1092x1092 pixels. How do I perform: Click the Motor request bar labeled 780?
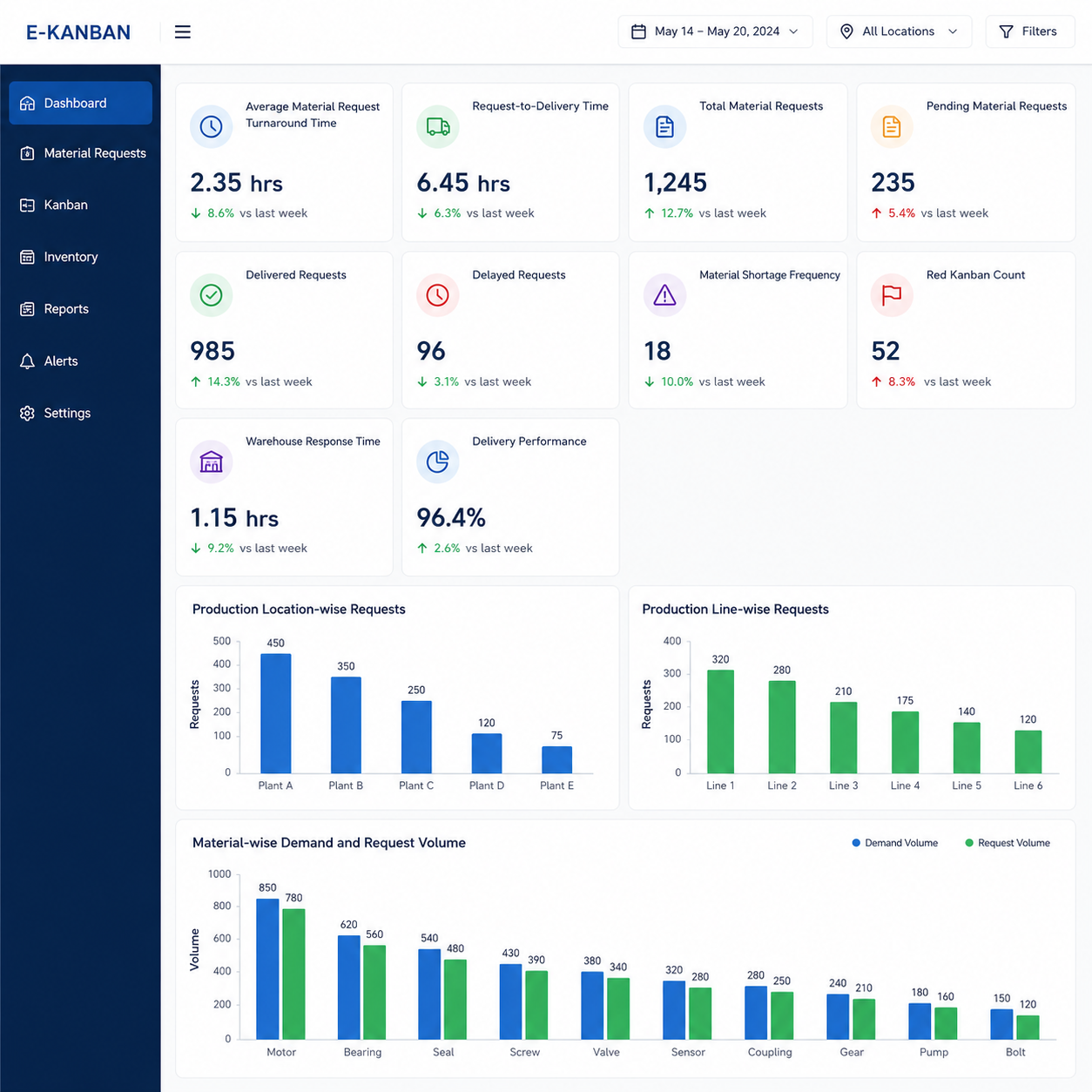tap(294, 974)
